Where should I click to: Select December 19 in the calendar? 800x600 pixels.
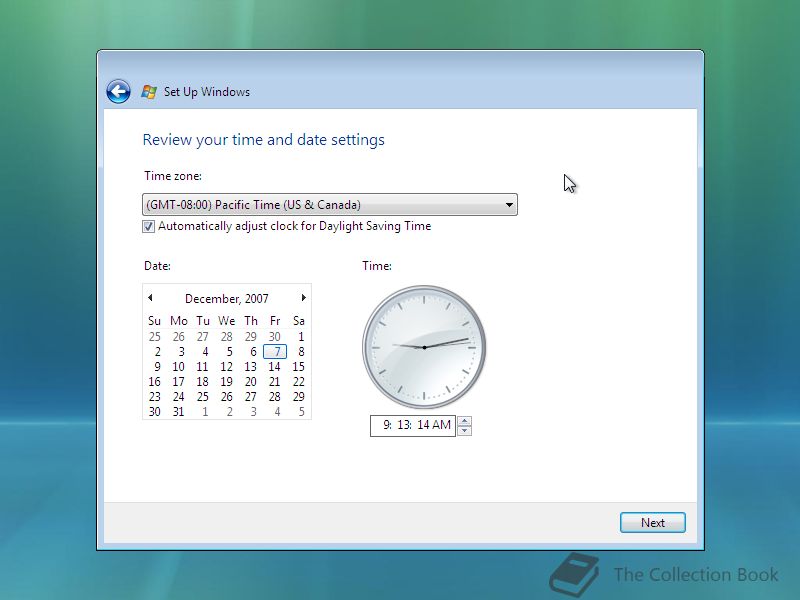(x=227, y=382)
